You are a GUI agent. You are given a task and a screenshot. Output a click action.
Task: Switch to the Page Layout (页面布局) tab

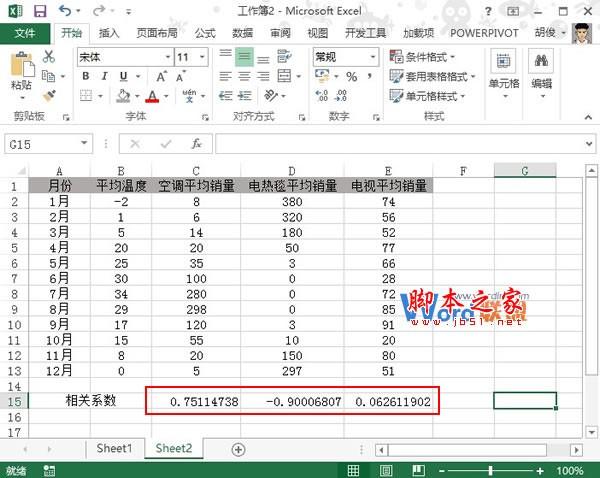[x=157, y=33]
